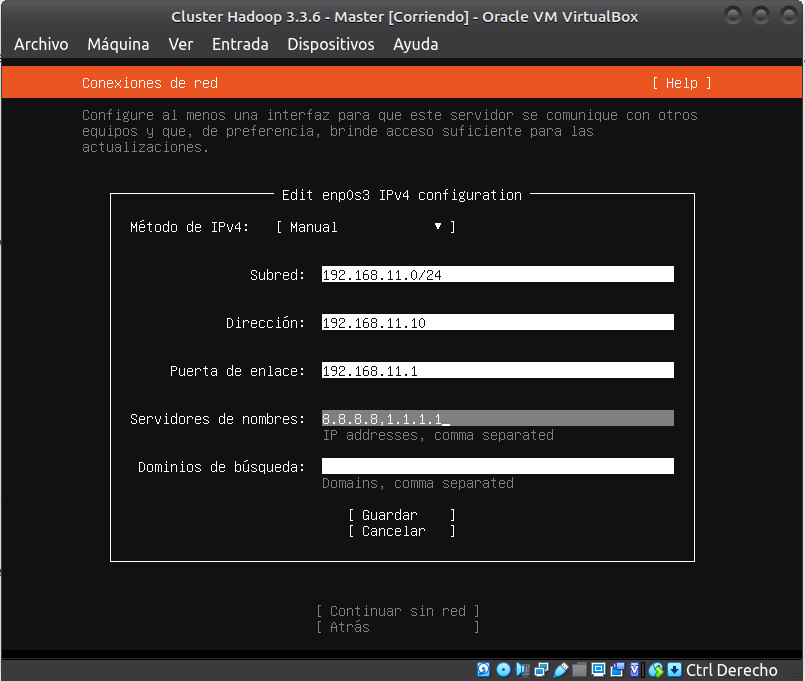Click the 'IP addresses, comma separated' hint
The image size is (805, 681).
438,436
